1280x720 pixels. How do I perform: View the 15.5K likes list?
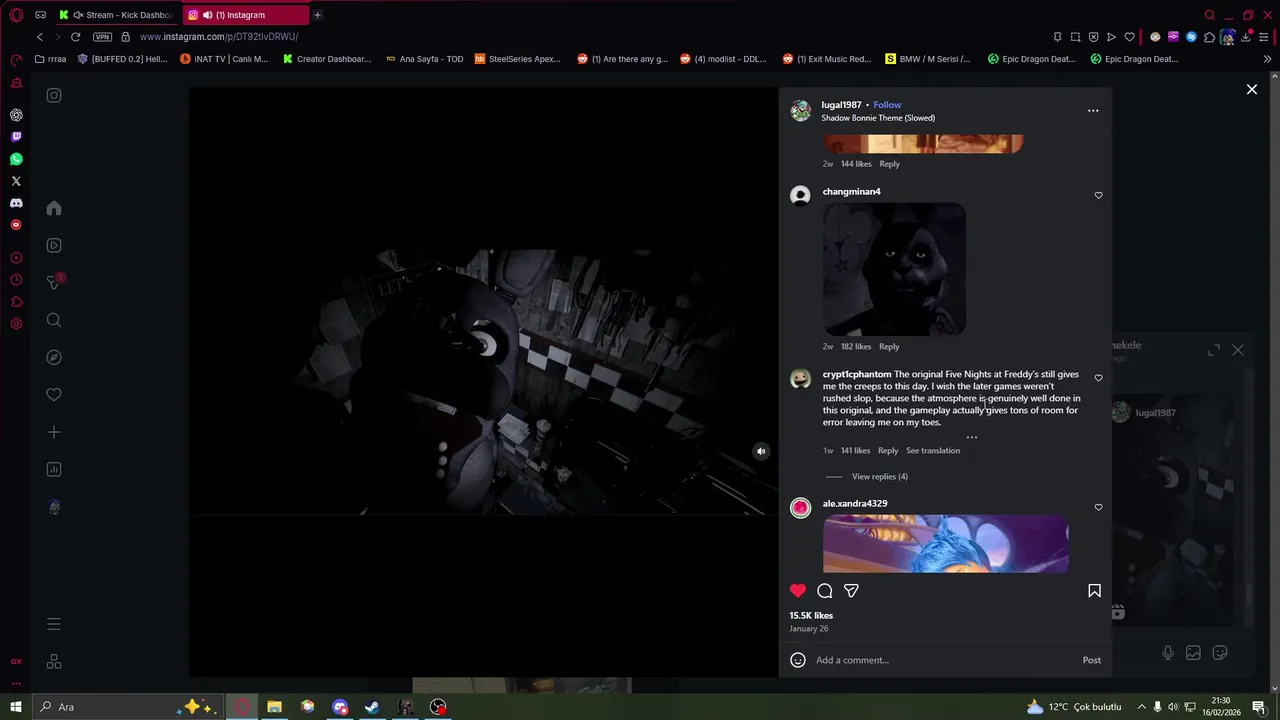(811, 615)
